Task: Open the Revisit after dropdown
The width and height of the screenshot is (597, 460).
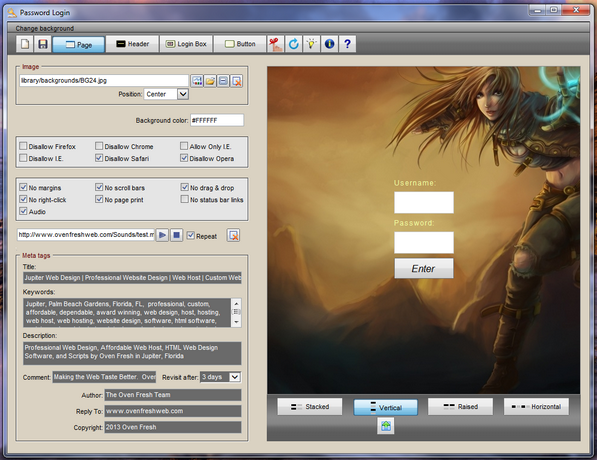Action: (x=235, y=377)
